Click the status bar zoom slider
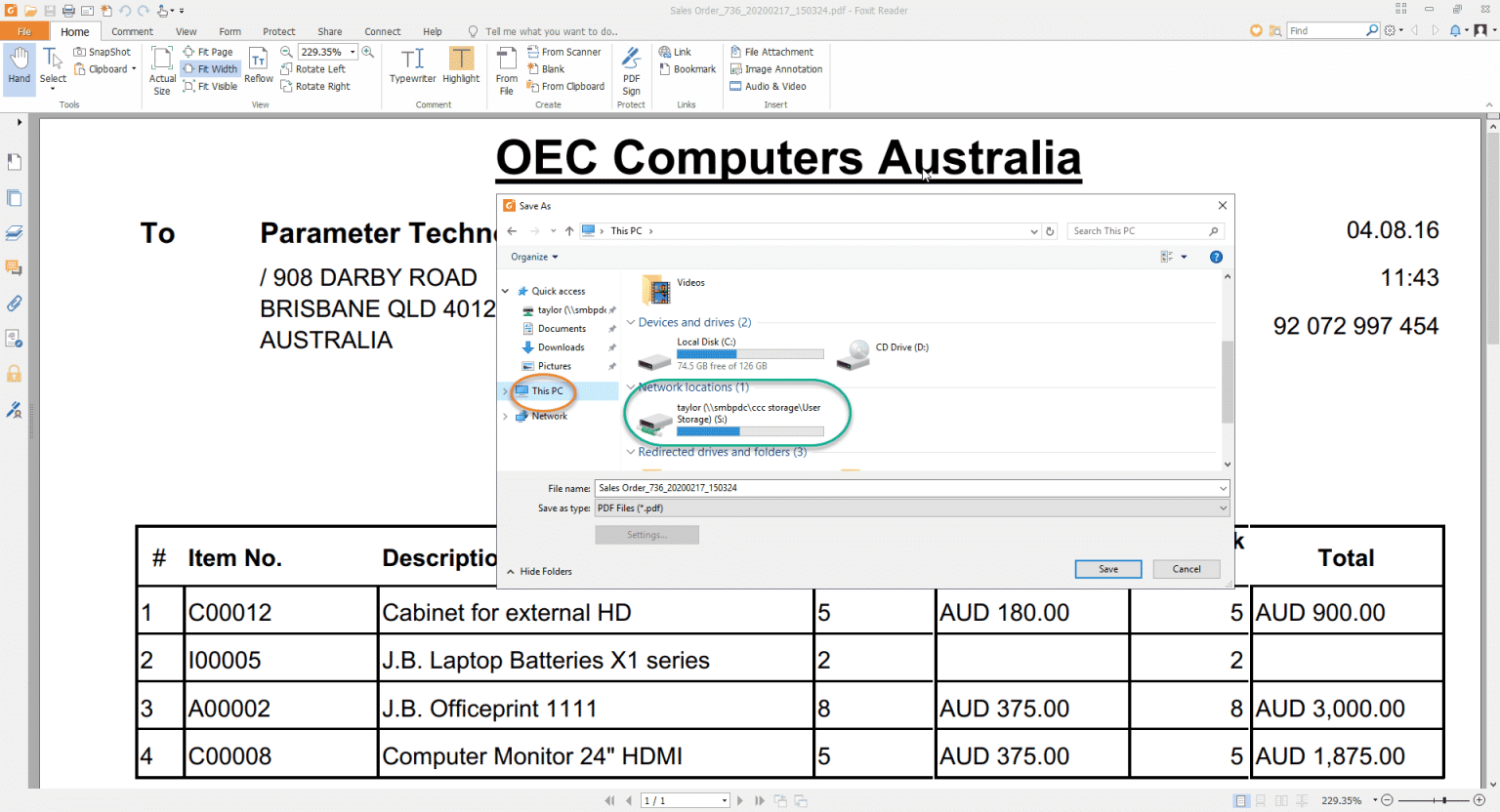This screenshot has height=812, width=1500. point(1443,800)
